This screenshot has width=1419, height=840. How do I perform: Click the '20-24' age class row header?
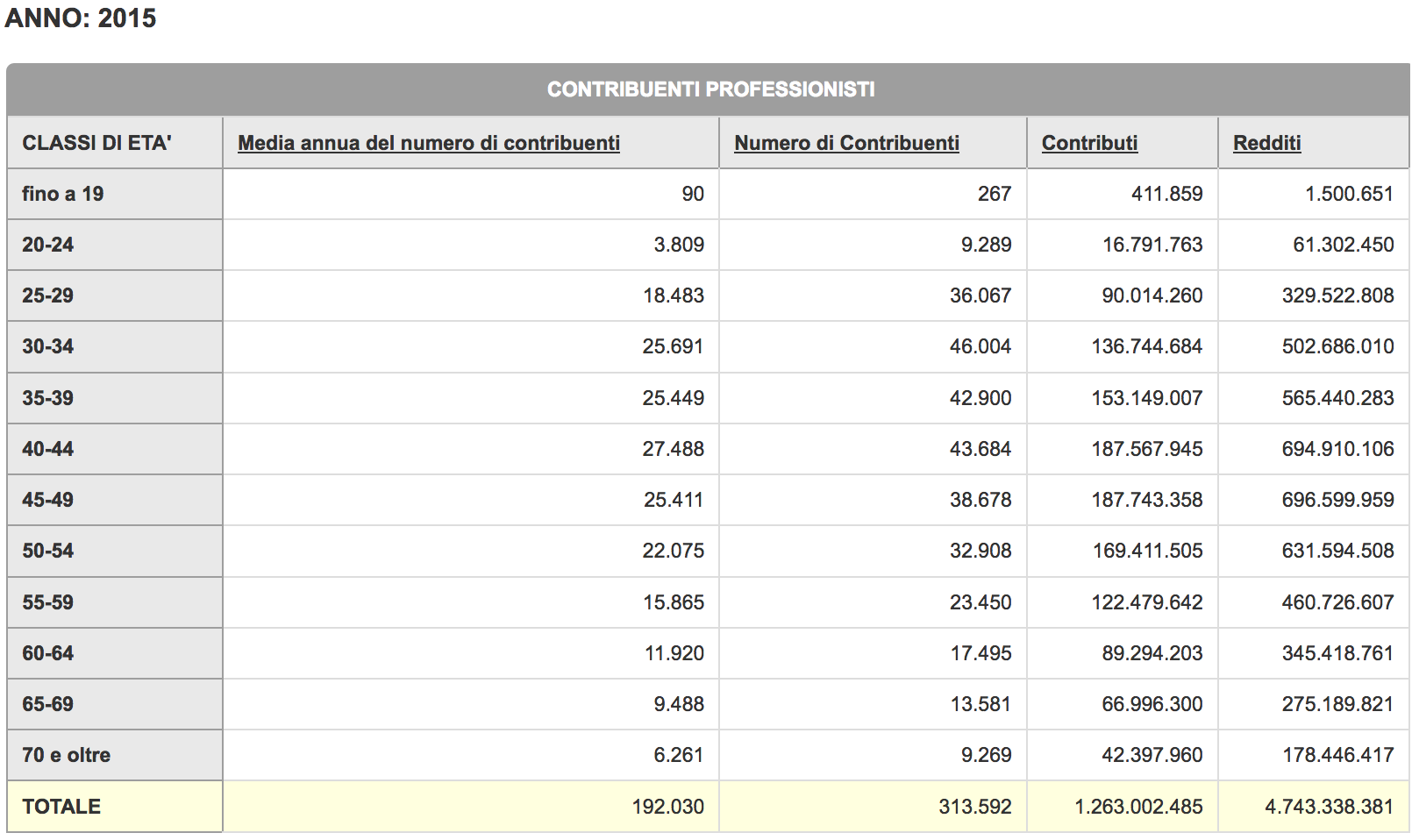click(x=48, y=245)
